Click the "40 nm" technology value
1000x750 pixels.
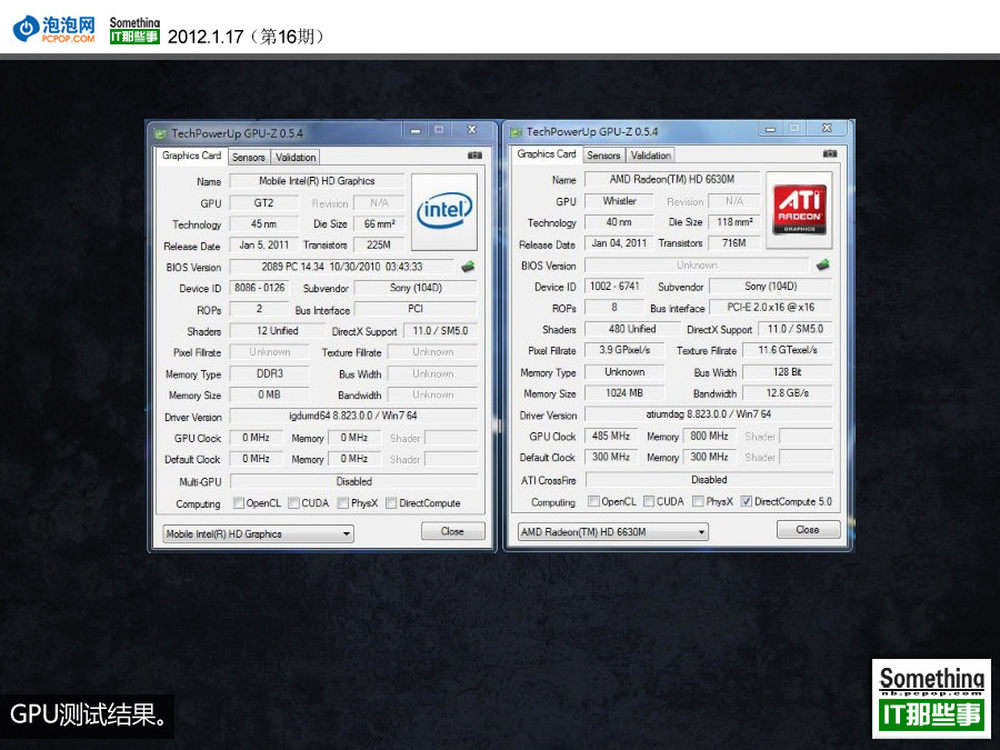(619, 222)
